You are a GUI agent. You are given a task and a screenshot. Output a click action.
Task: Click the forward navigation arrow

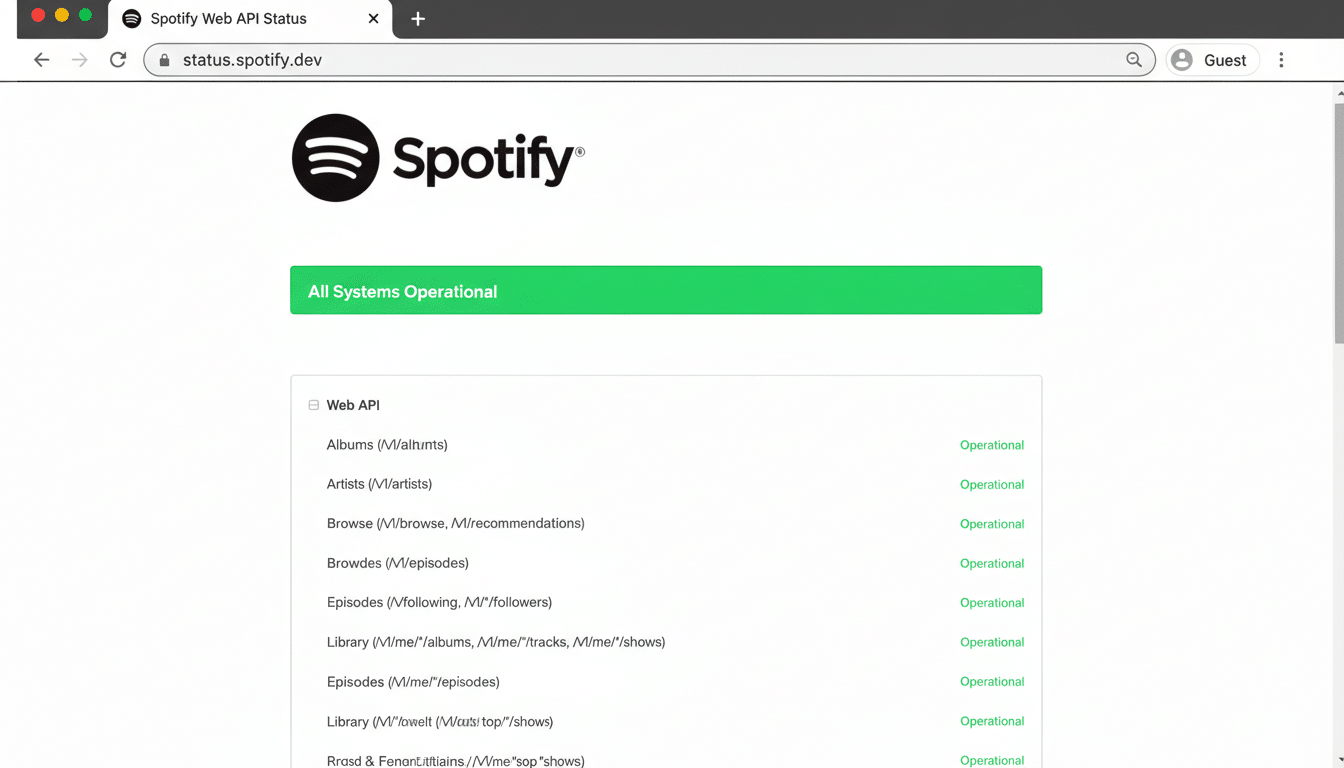(79, 59)
